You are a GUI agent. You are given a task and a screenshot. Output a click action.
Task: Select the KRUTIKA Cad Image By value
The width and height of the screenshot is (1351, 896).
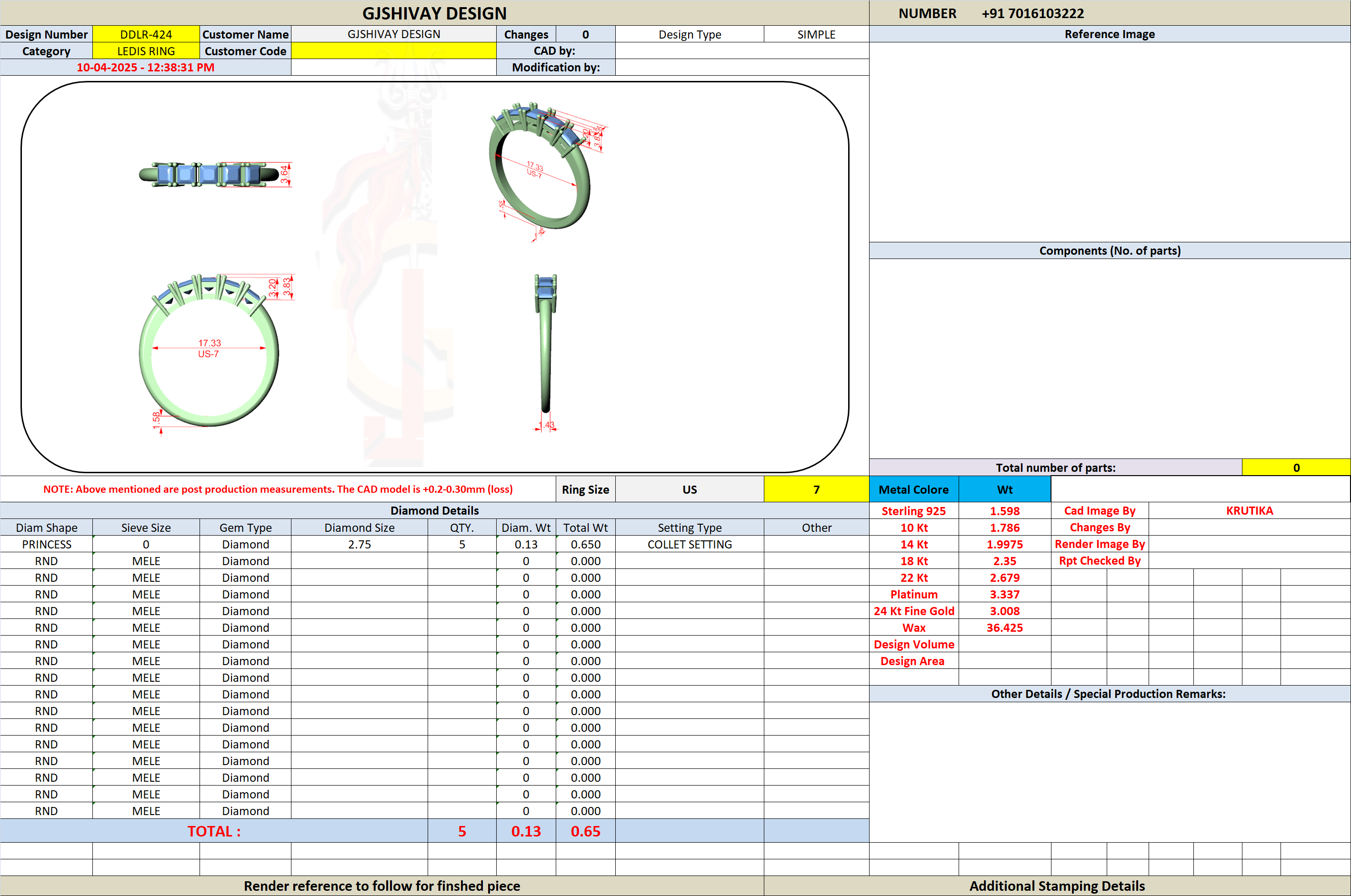click(1249, 510)
